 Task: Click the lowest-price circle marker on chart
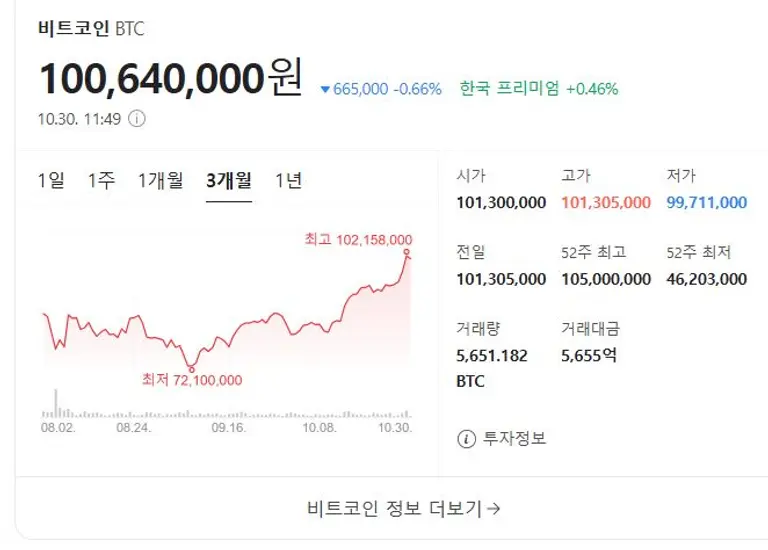coord(190,367)
